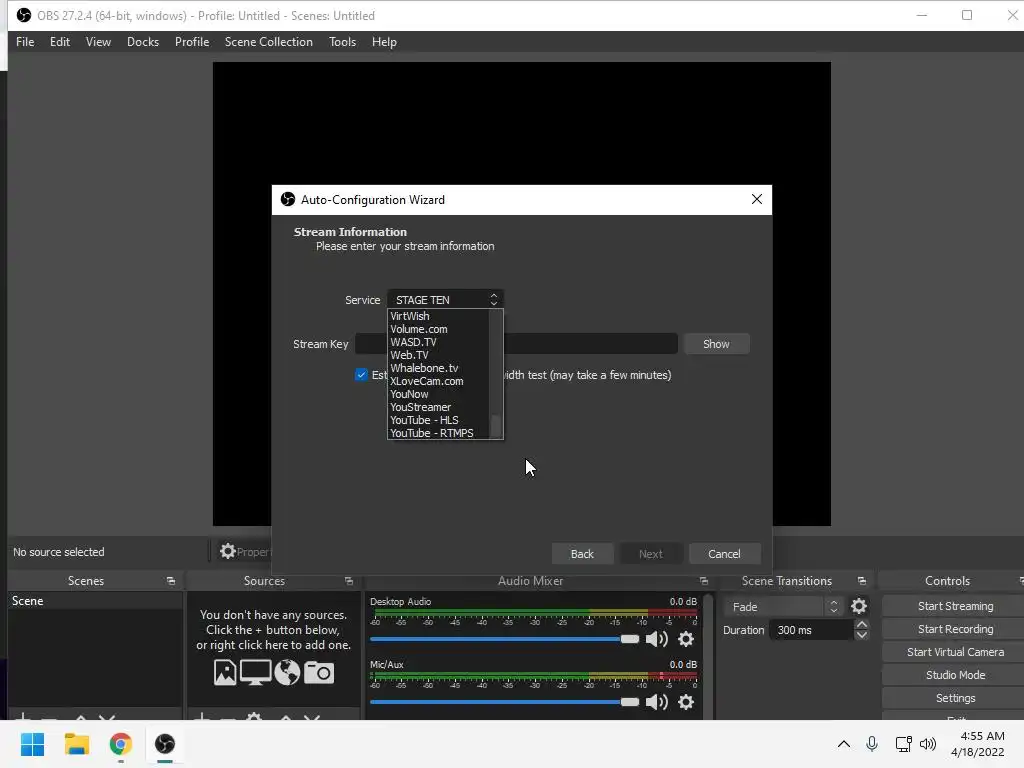Click Mic/Aux volume slider handle
The image size is (1024, 768).
point(630,701)
